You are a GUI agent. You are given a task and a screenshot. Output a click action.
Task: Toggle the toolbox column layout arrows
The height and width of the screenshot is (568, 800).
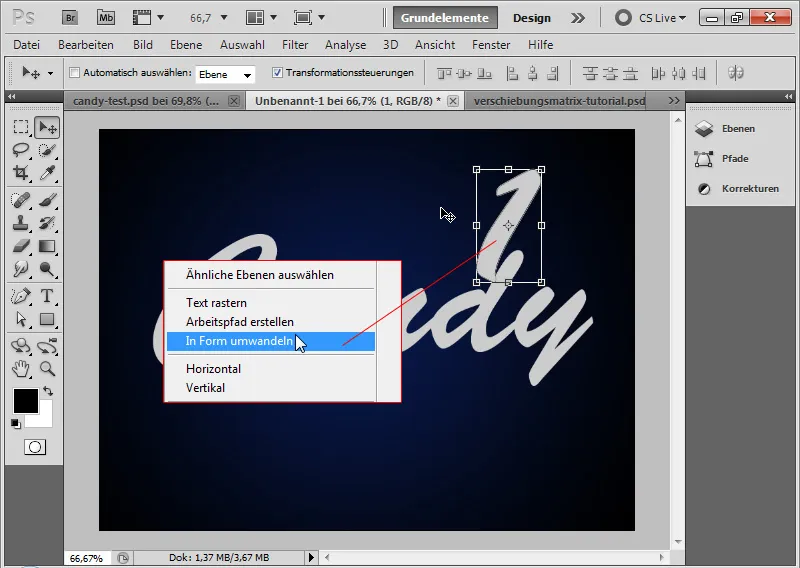coord(11,96)
